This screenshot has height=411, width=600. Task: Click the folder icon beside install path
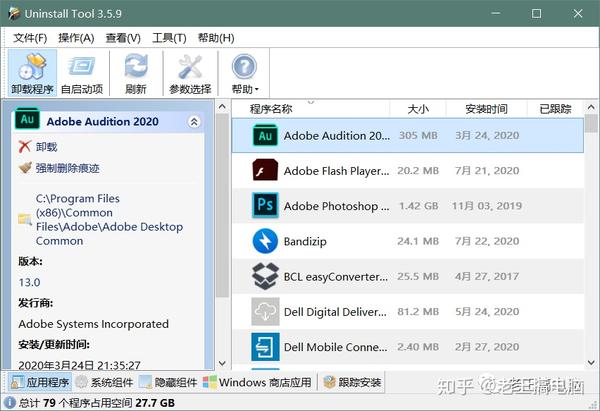coord(25,219)
